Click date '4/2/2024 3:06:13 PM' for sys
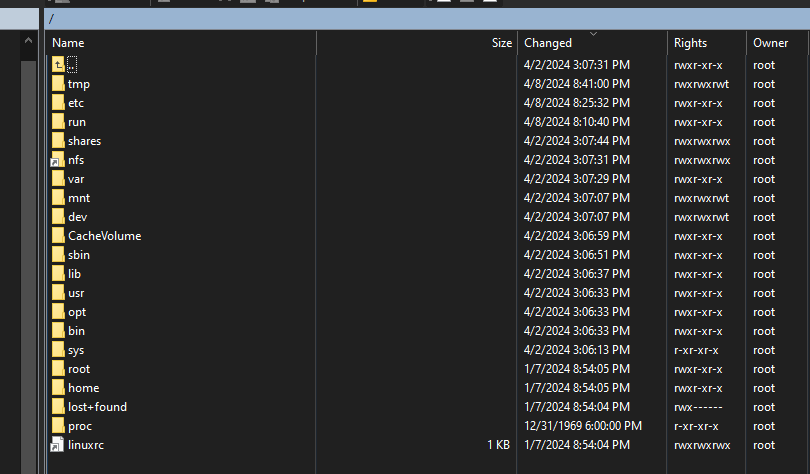Image resolution: width=810 pixels, height=474 pixels. 577,350
